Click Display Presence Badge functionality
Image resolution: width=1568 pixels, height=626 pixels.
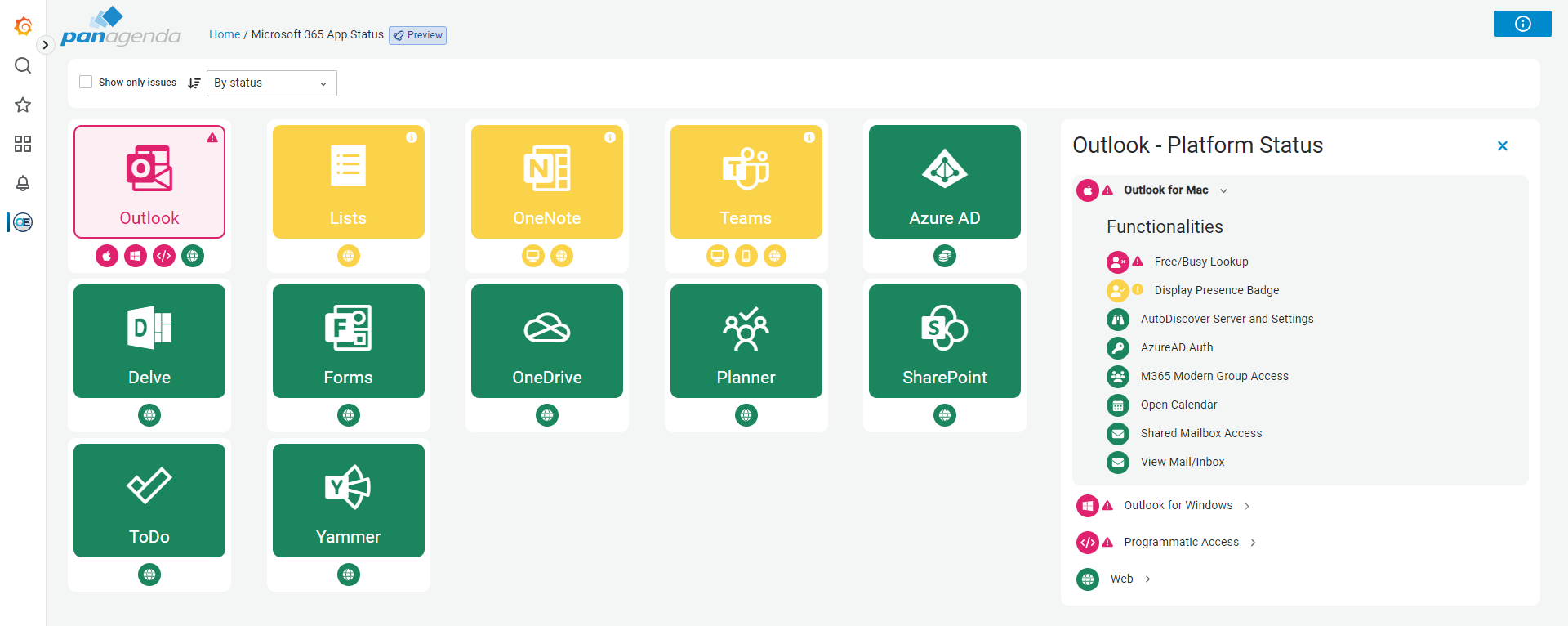coord(1217,290)
